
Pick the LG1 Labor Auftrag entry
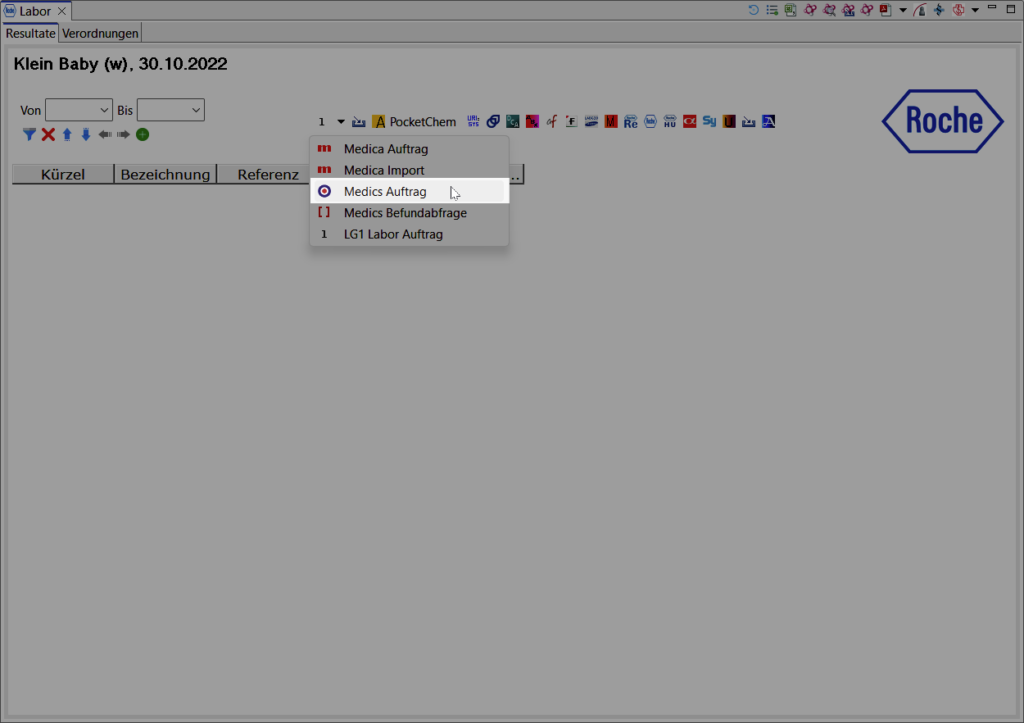coord(393,234)
